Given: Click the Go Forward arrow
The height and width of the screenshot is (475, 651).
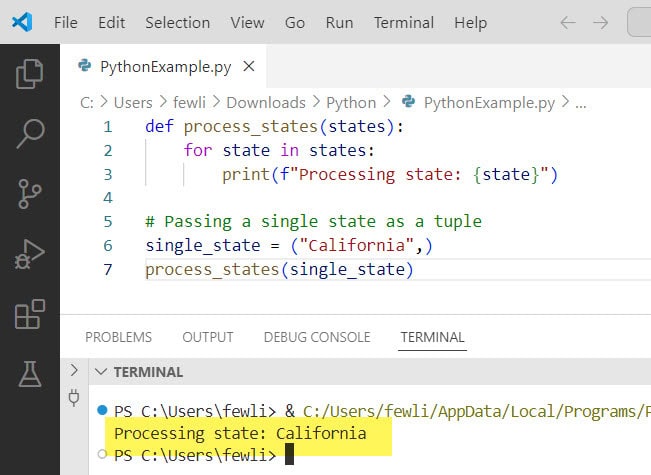Looking at the screenshot, I should pyautogui.click(x=600, y=22).
